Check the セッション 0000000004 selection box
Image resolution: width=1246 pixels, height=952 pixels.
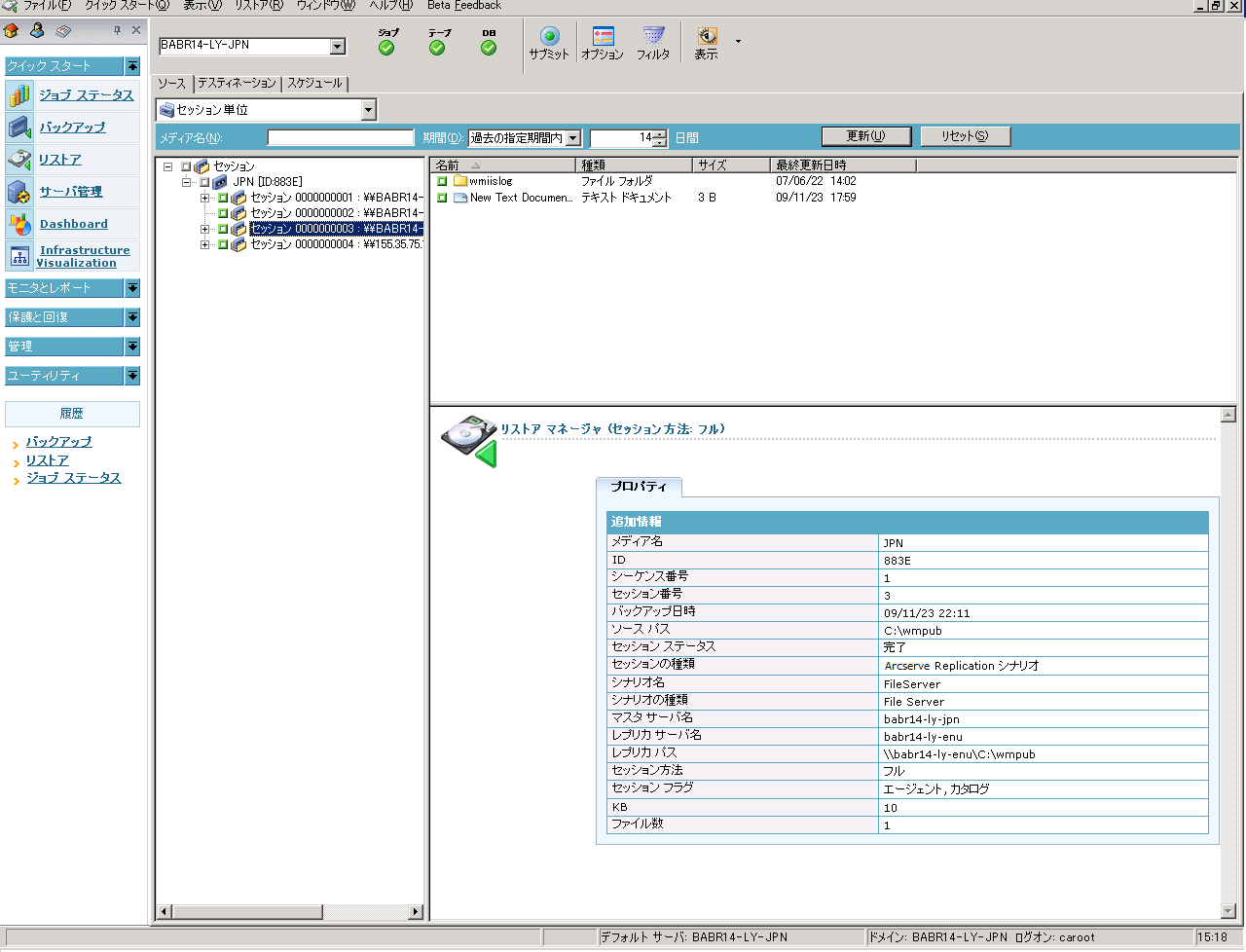223,244
